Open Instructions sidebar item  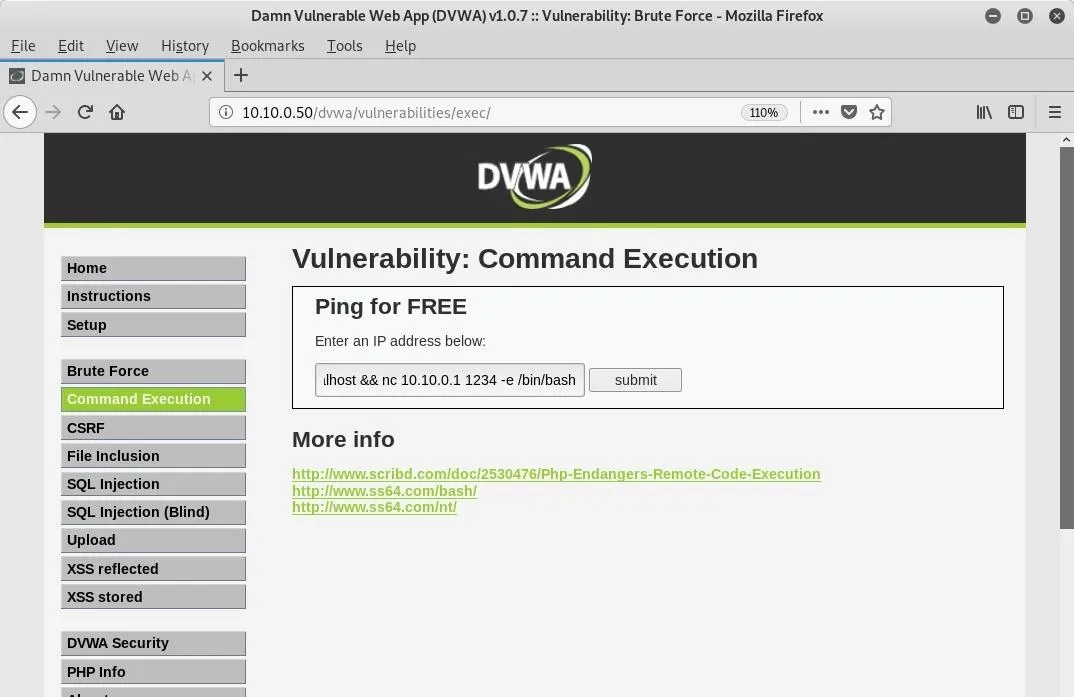point(153,296)
